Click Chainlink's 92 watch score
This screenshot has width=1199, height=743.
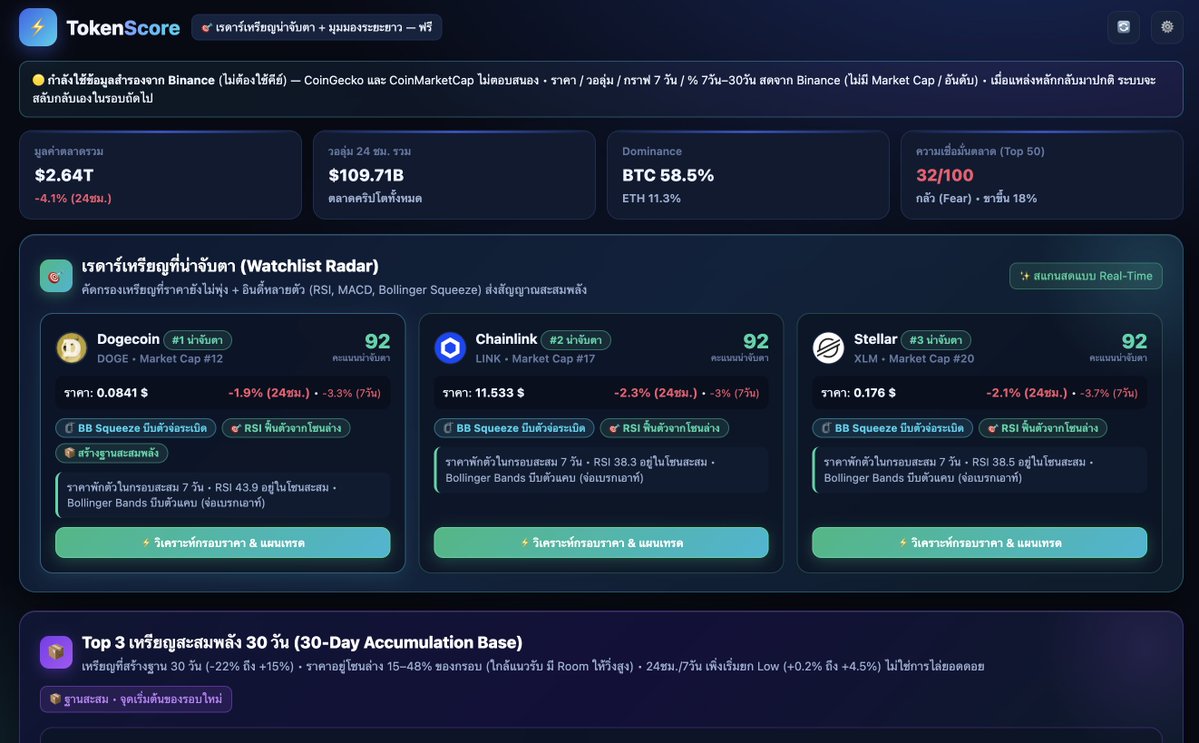pos(755,341)
